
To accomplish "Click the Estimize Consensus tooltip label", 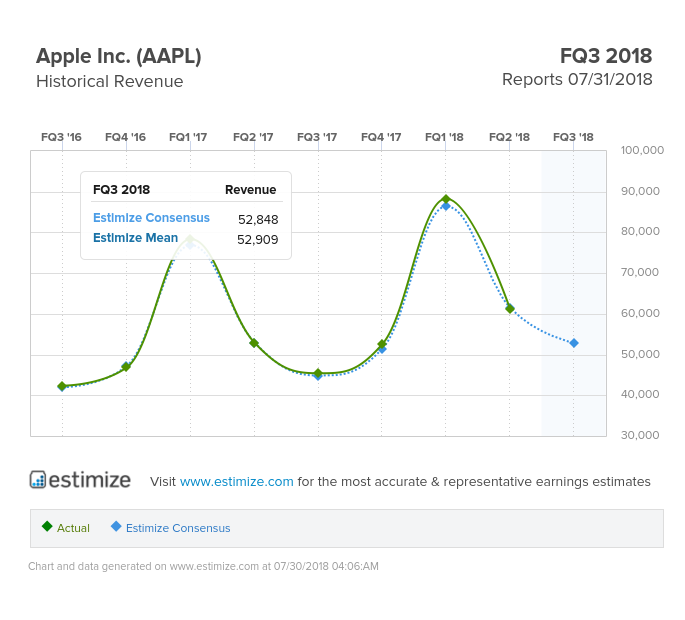I will 151,218.
